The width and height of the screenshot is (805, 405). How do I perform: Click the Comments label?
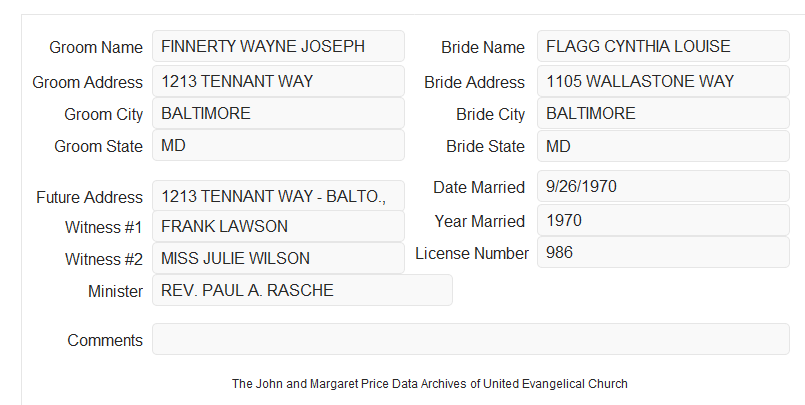tap(105, 340)
